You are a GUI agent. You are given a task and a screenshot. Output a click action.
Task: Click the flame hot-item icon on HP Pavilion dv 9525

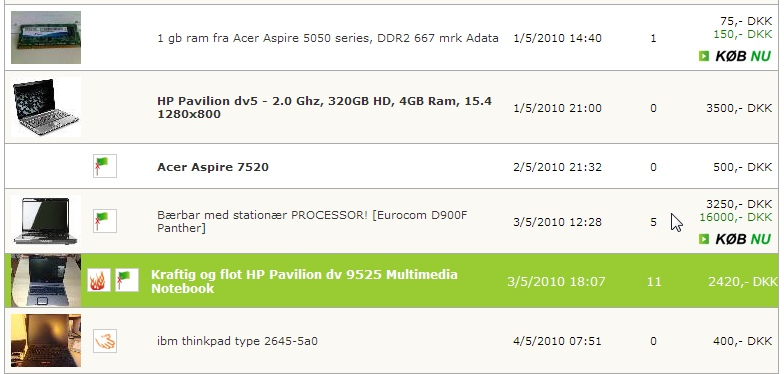tap(98, 280)
